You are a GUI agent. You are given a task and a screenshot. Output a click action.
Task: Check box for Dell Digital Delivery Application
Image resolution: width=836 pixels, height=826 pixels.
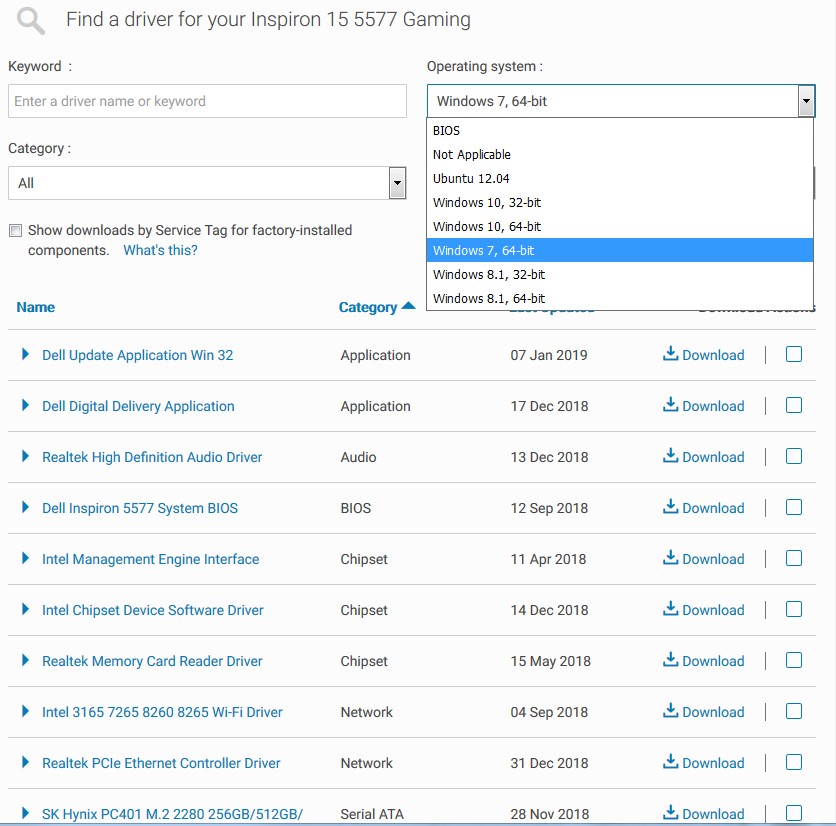click(x=794, y=405)
